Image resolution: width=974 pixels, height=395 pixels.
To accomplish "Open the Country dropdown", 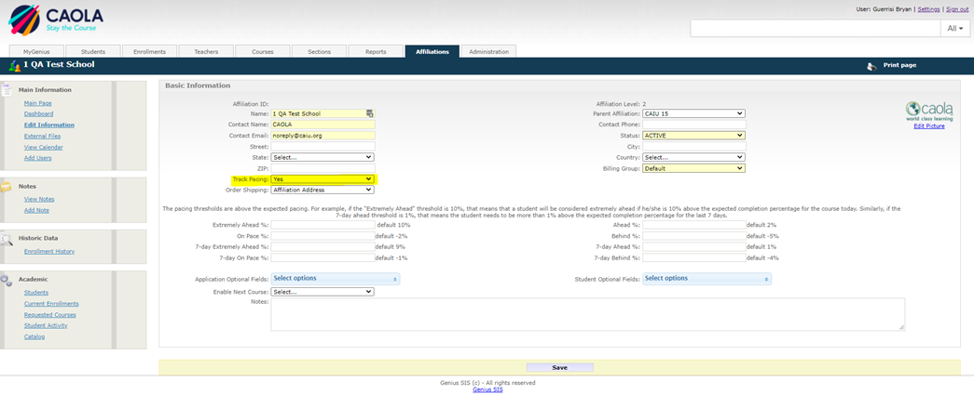I will click(694, 157).
